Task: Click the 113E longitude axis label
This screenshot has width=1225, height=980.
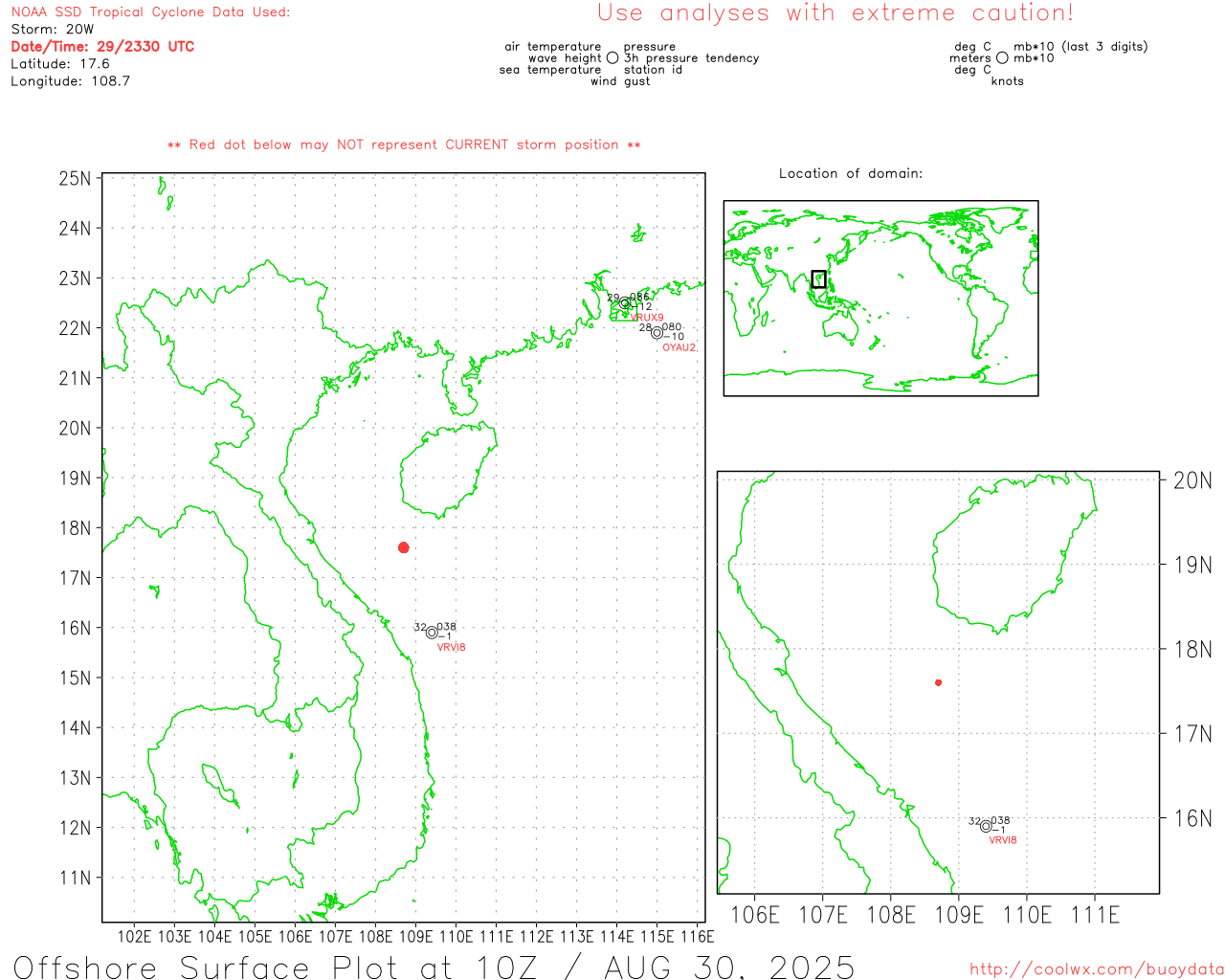Action: pyautogui.click(x=577, y=936)
